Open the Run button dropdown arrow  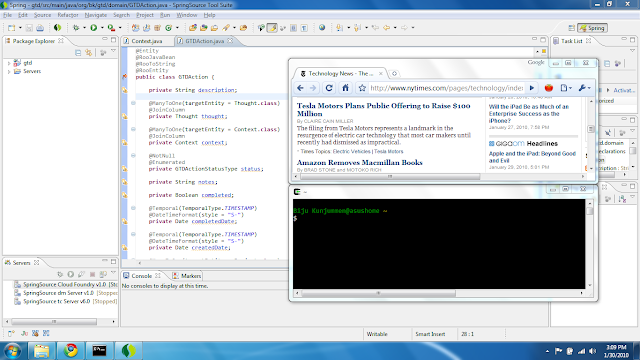(x=102, y=28)
